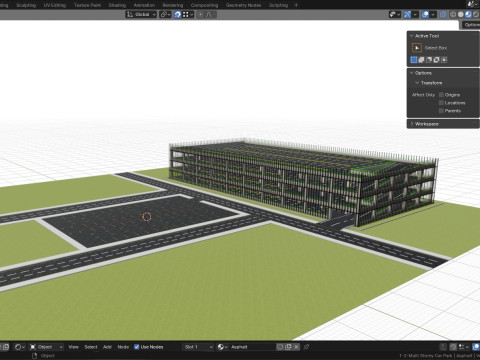Open the Slot 1 material slot dropdown

click(x=198, y=347)
